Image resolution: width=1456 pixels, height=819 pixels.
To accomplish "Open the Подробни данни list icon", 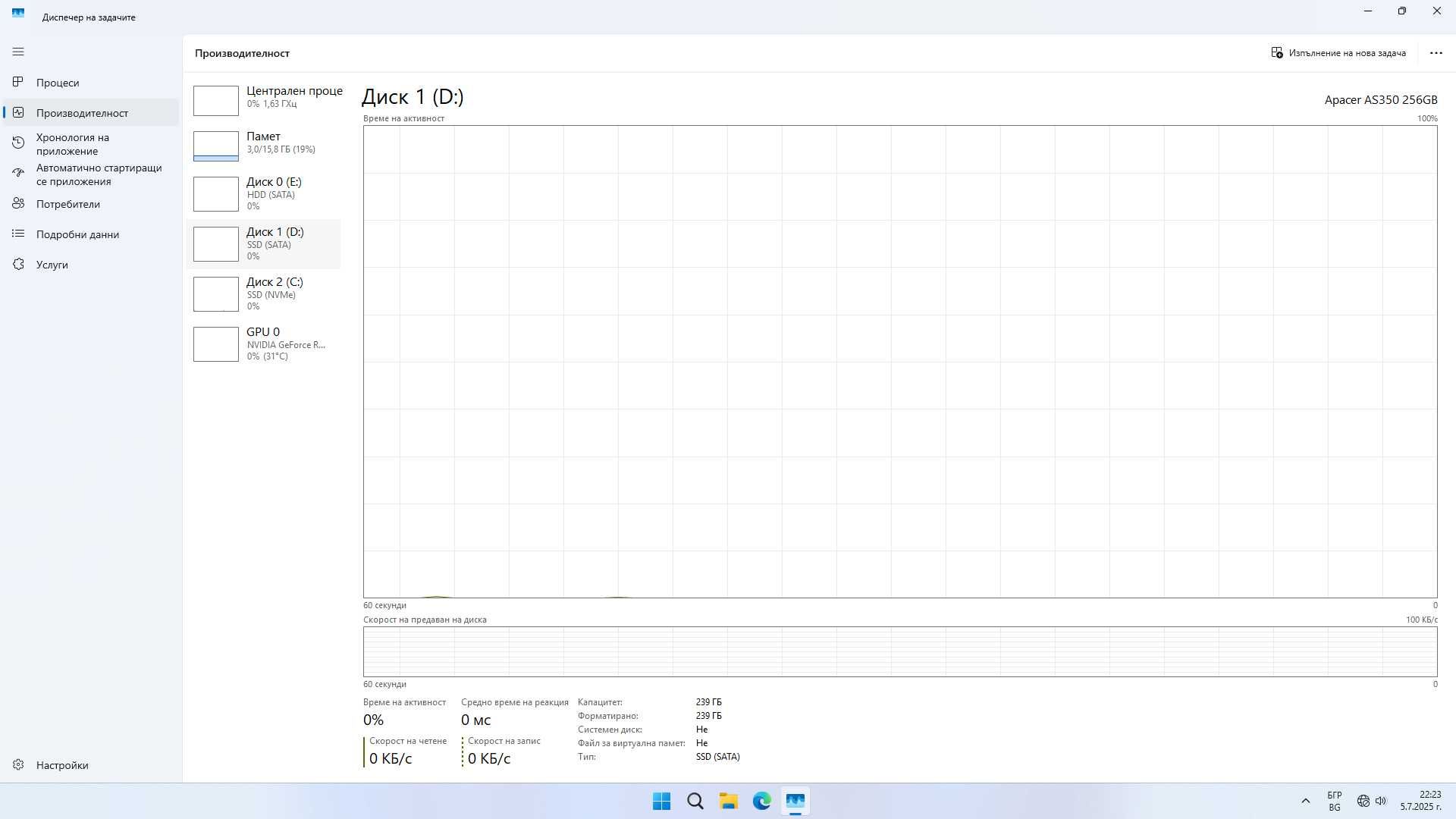I will [x=18, y=234].
